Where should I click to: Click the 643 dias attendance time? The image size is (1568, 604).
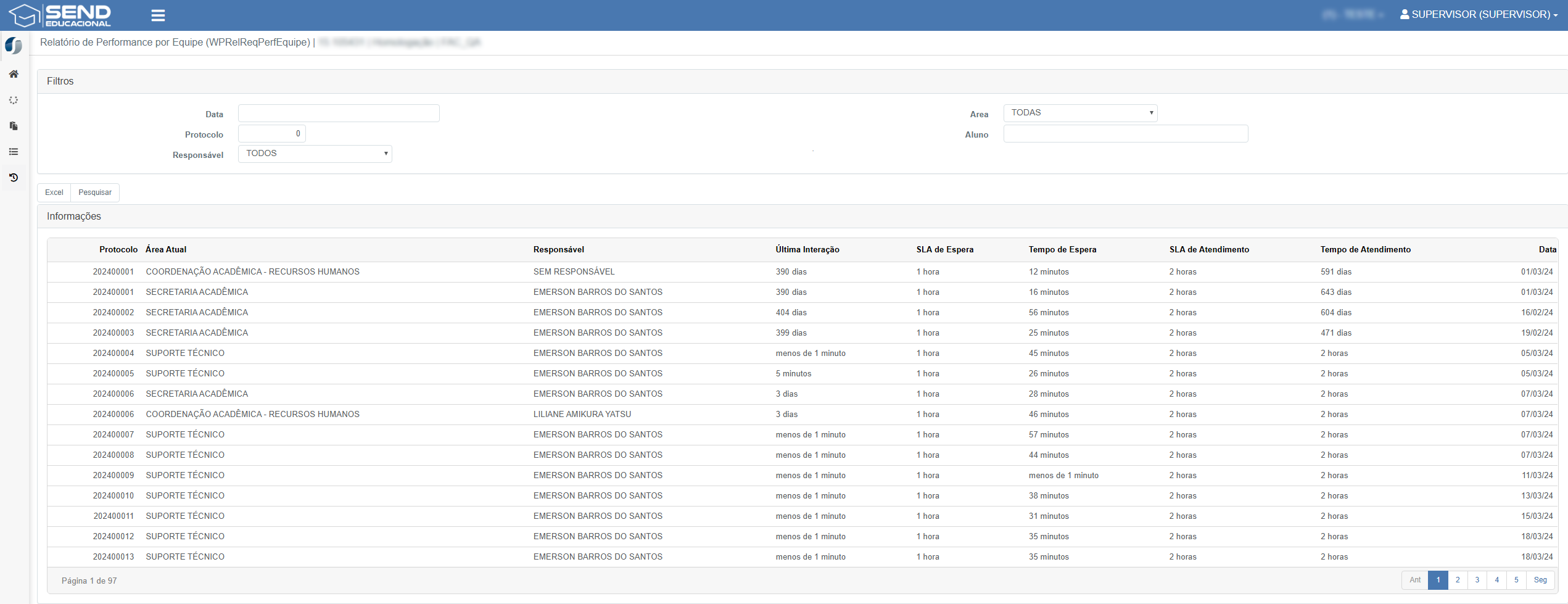tap(1336, 292)
